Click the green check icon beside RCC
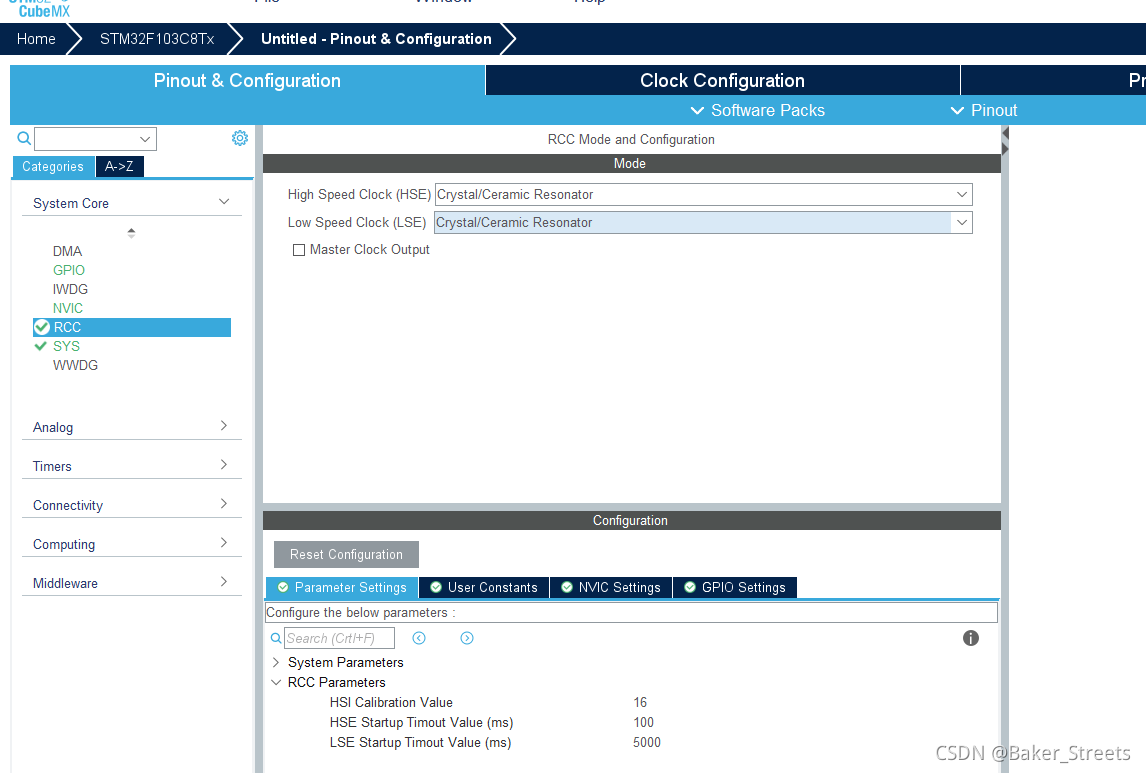Image resolution: width=1146 pixels, height=773 pixels. (42, 327)
